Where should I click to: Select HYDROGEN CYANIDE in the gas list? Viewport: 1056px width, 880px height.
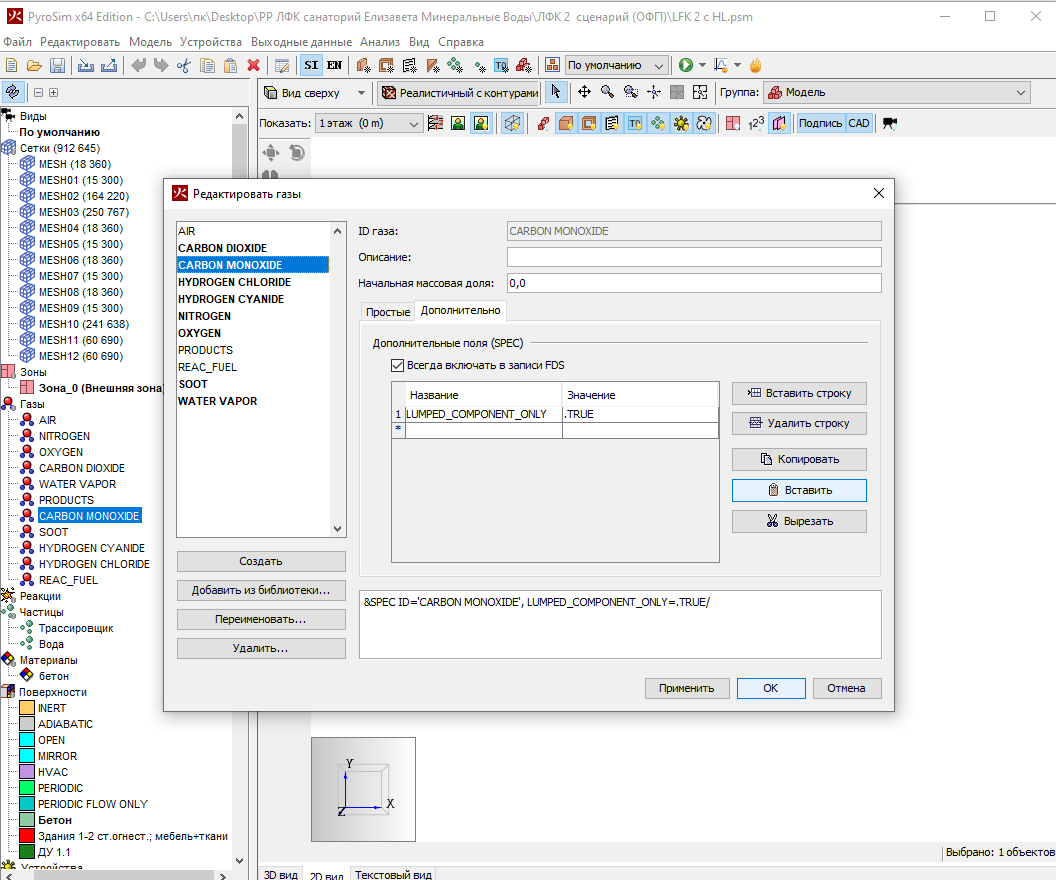pos(231,299)
